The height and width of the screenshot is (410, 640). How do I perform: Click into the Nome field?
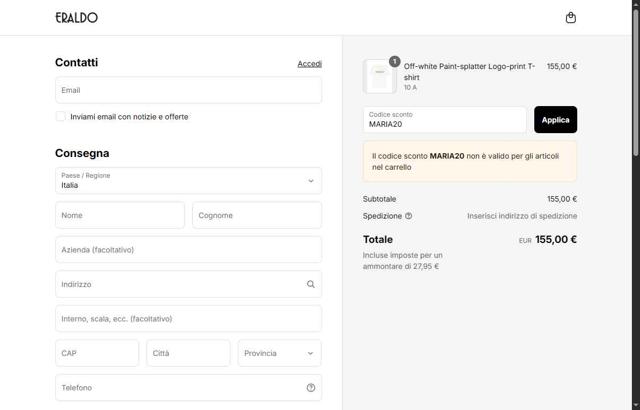point(120,215)
